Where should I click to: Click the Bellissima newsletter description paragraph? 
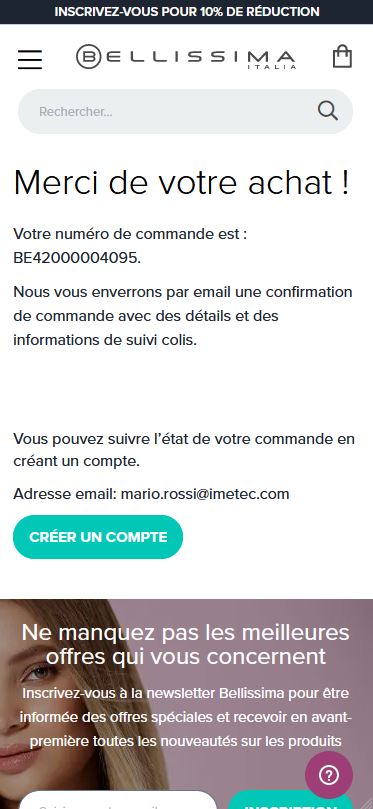[186, 717]
